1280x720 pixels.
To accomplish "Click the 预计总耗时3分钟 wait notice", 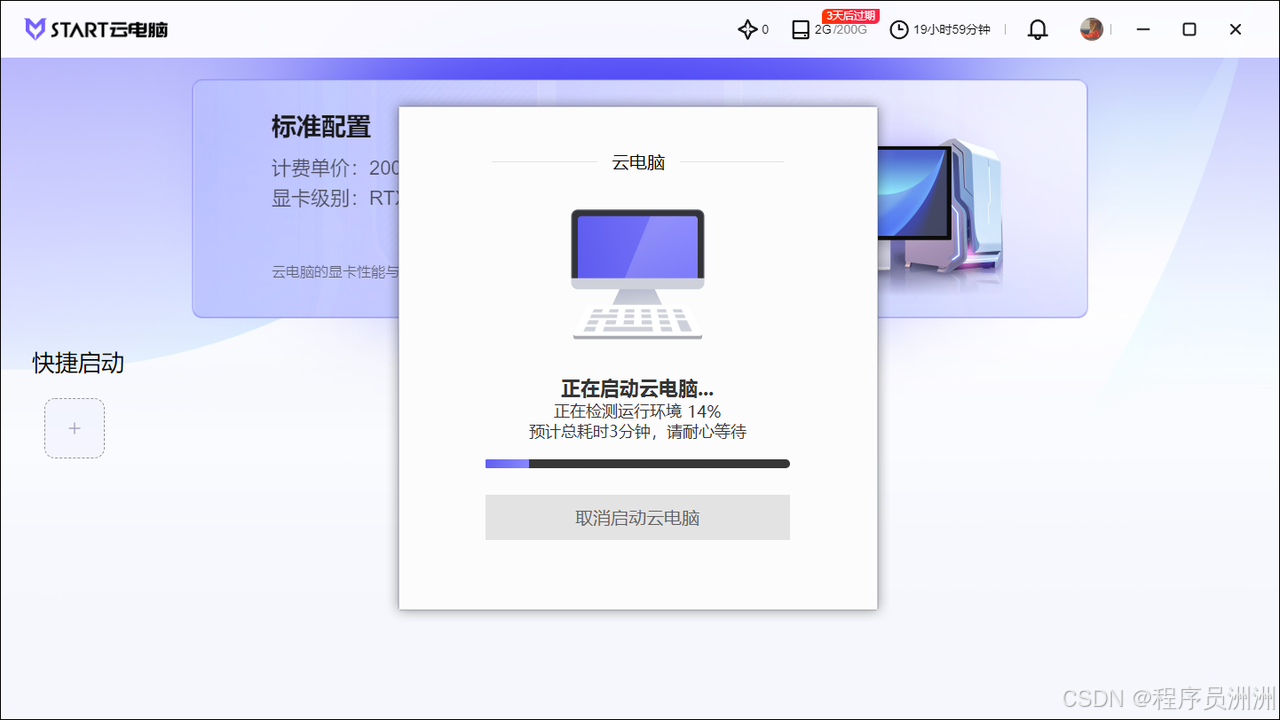I will [x=637, y=432].
